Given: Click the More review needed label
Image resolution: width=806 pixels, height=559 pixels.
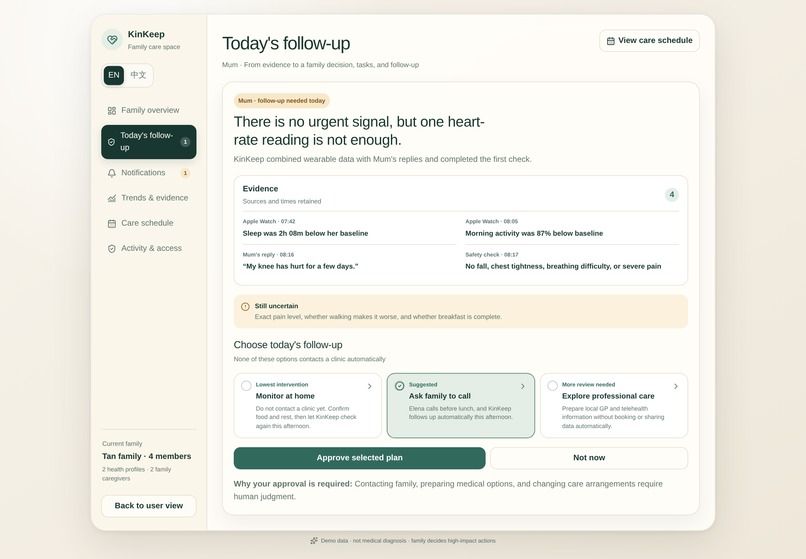Looking at the screenshot, I should pos(589,385).
